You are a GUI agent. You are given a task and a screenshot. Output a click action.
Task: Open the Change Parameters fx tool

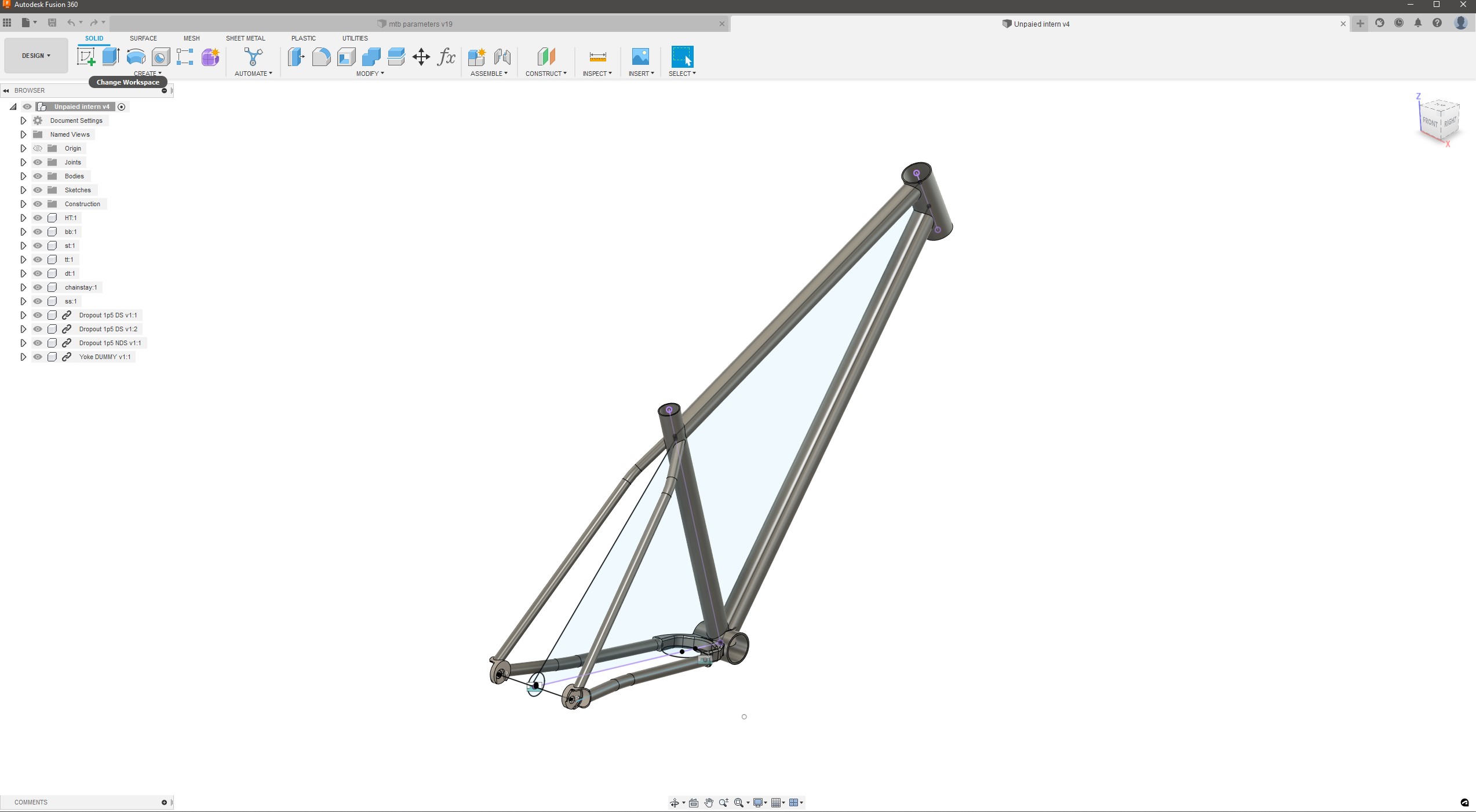[446, 57]
